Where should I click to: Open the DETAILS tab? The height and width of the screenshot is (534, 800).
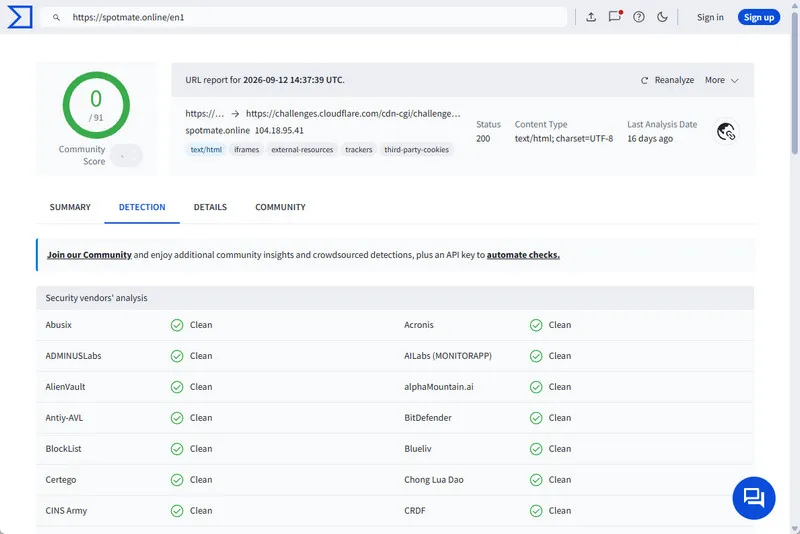[210, 207]
